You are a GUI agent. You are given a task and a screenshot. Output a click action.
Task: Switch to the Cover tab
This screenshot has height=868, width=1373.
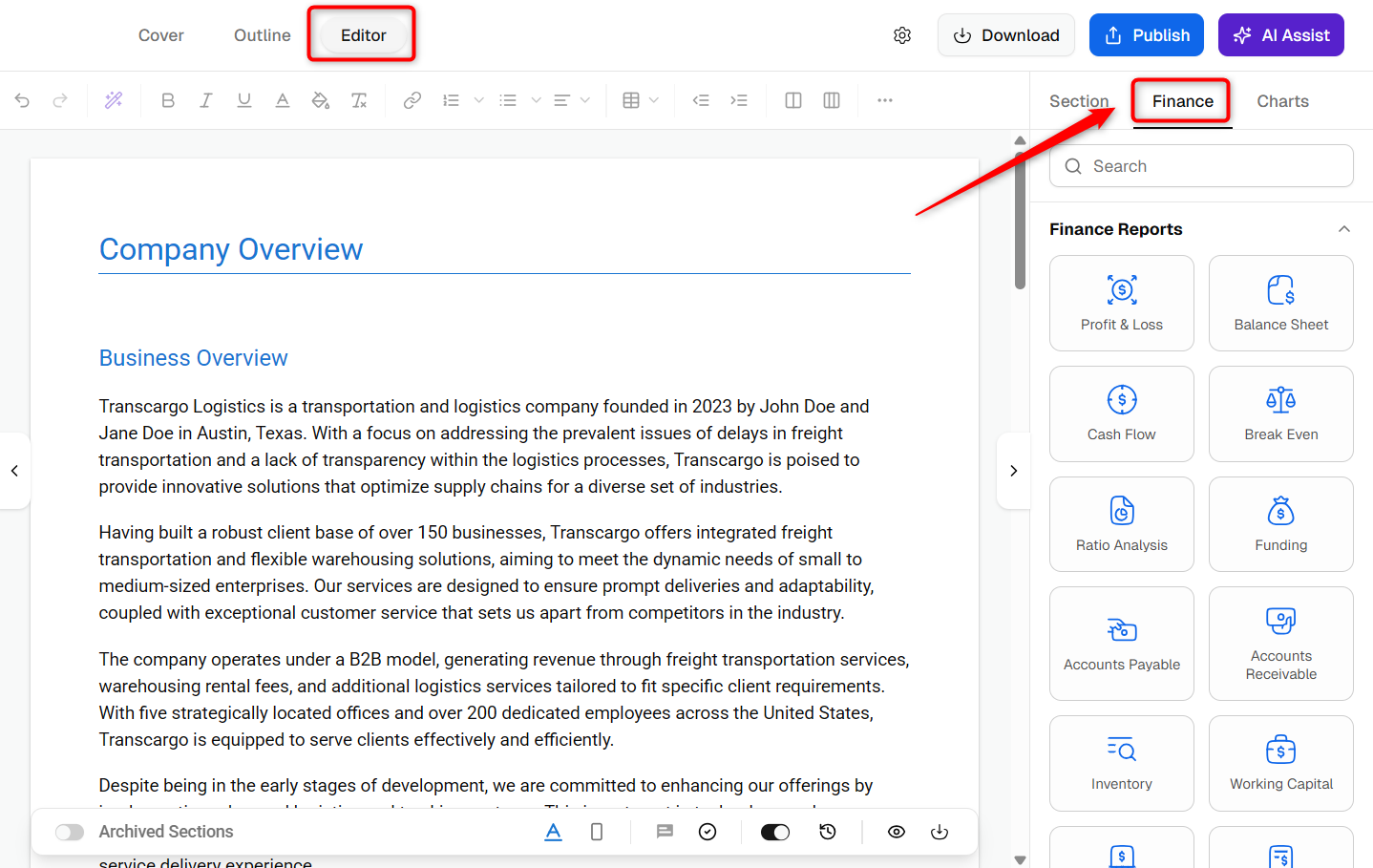(161, 35)
